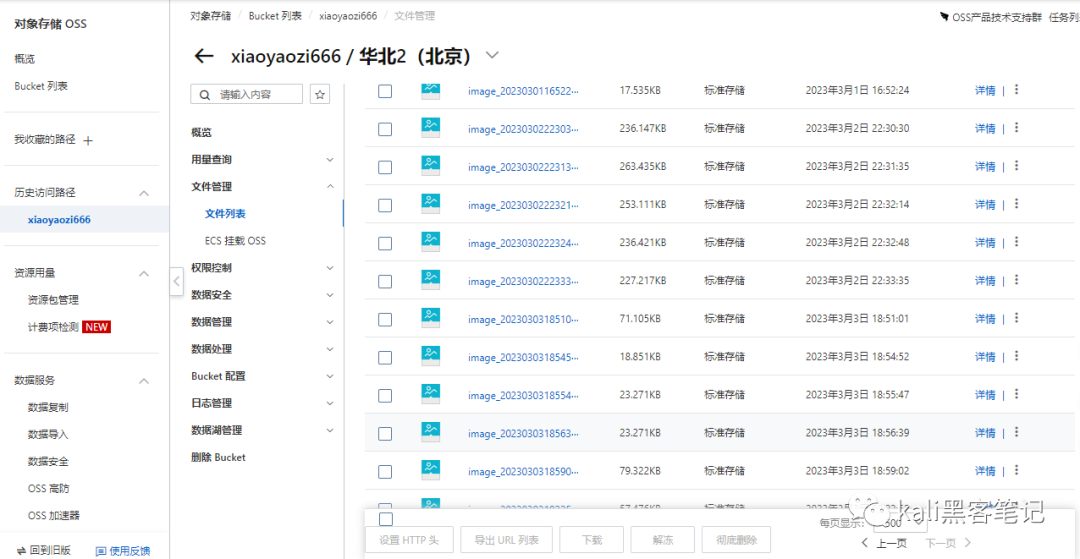The height and width of the screenshot is (559, 1080).
Task: Open more-actions menu for 22:30:30 file
Action: (1017, 127)
